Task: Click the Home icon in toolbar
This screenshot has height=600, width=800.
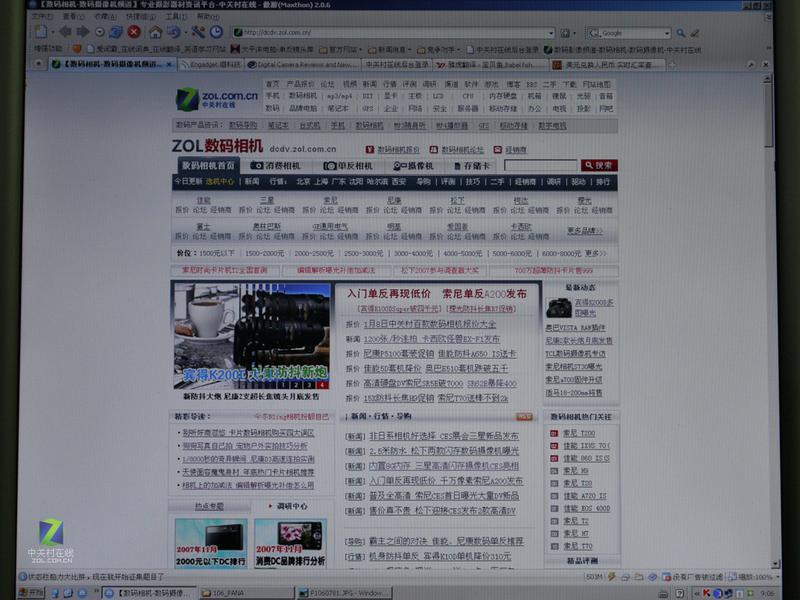Action: (156, 33)
